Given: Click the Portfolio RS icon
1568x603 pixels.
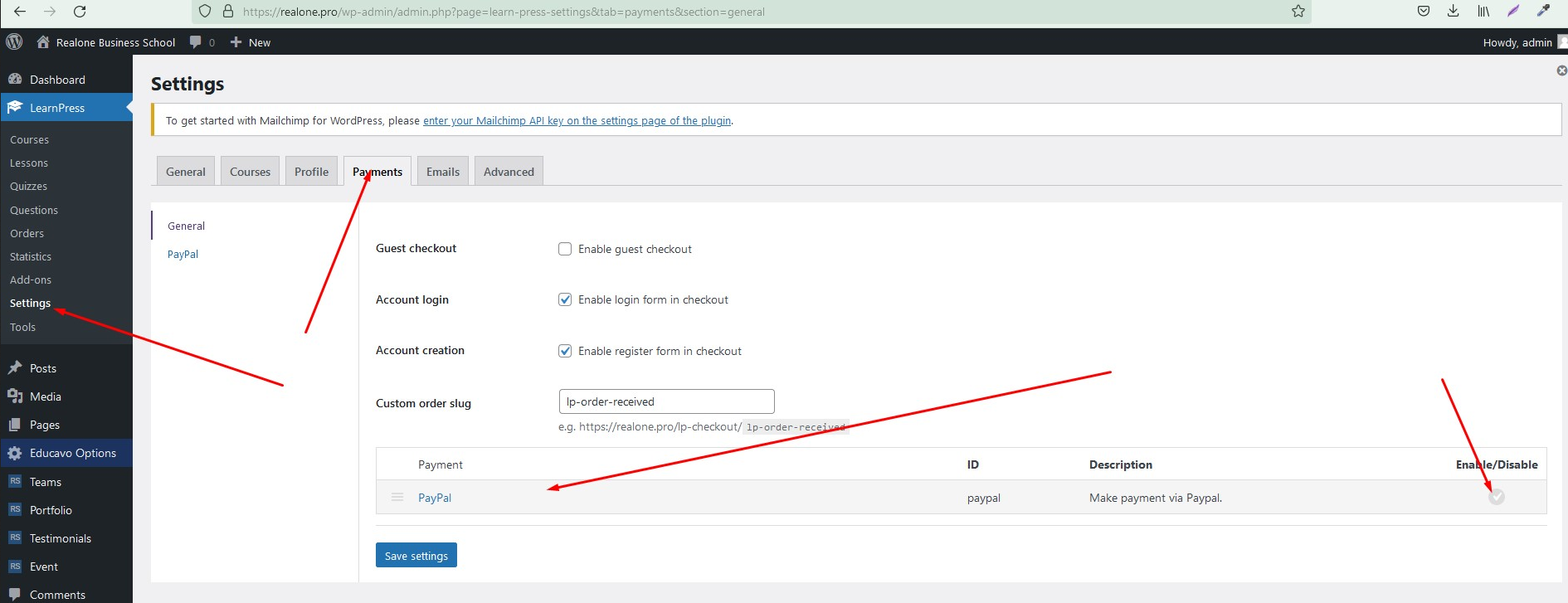Looking at the screenshot, I should [15, 509].
